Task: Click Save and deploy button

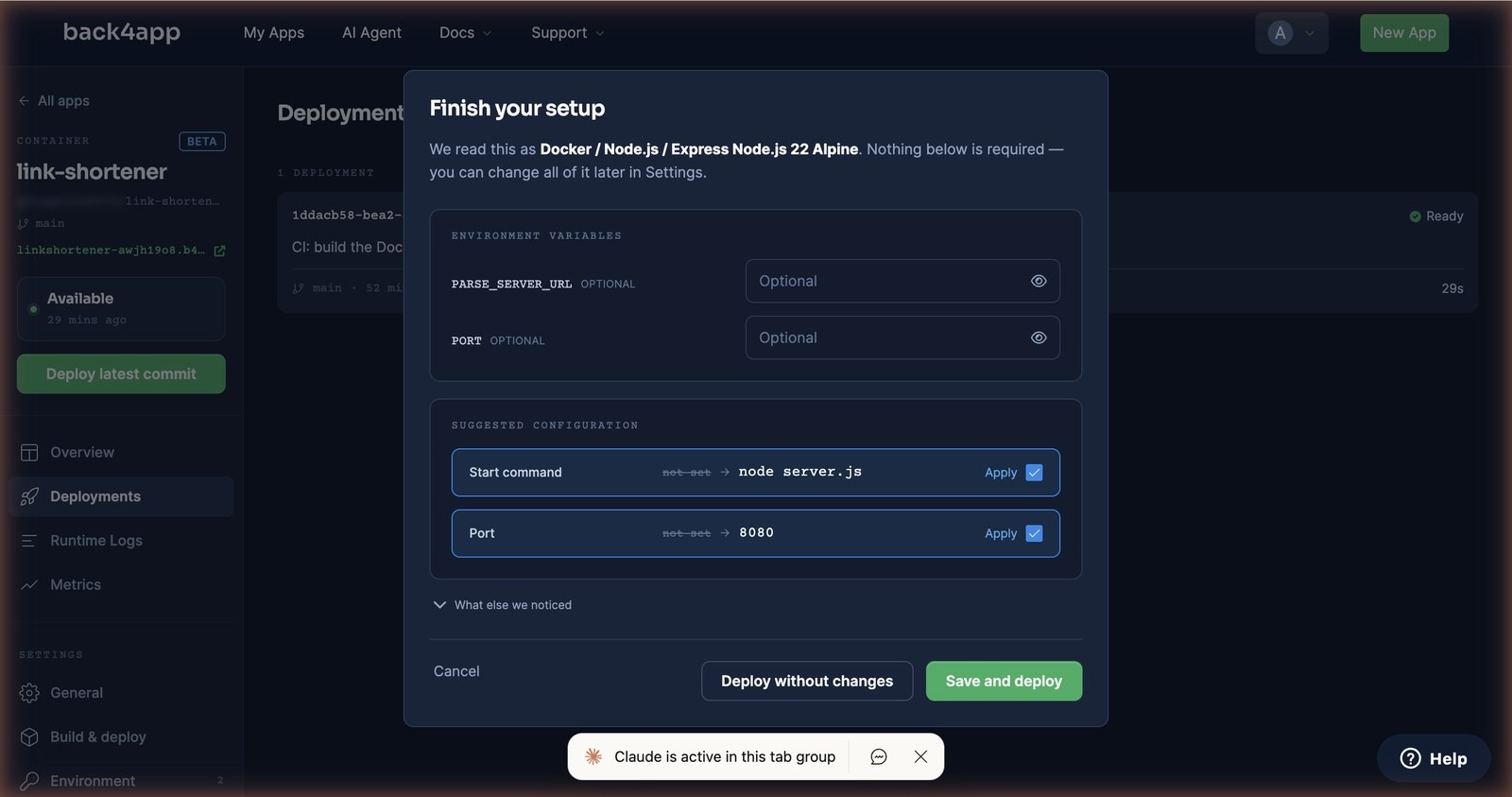Action: pos(1004,681)
